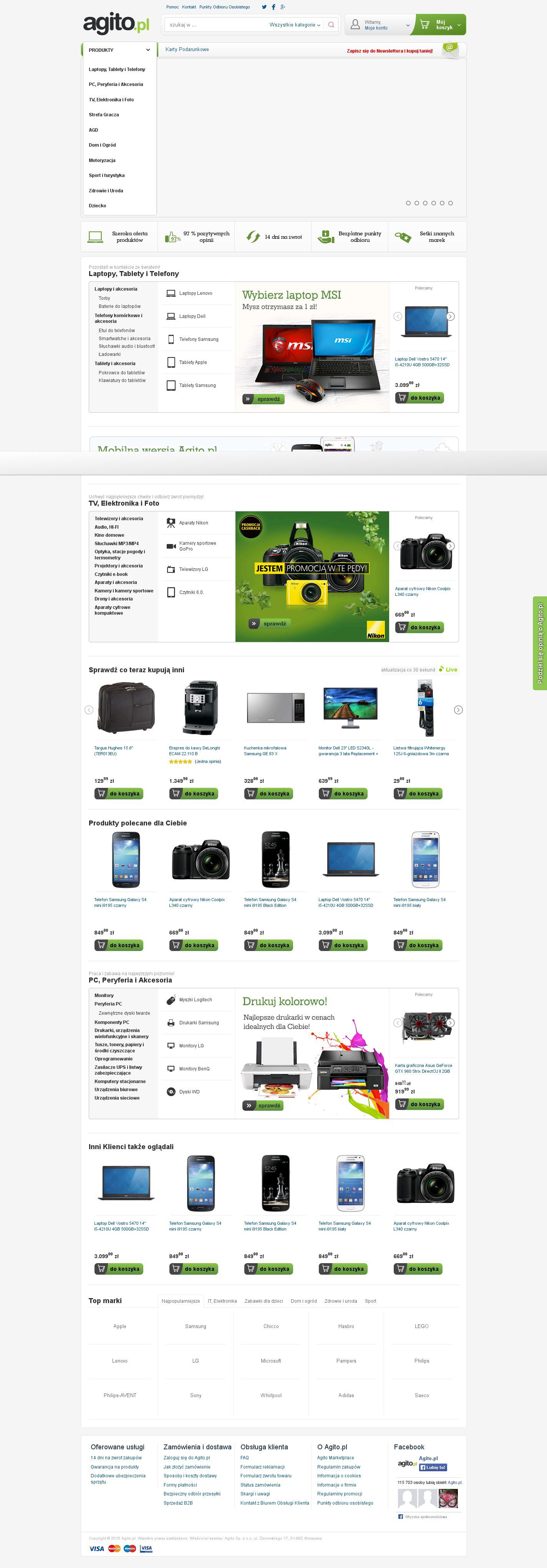Image resolution: width=547 pixels, height=1568 pixels.
Task: Open the Moje konto dropdown
Action: point(380,25)
